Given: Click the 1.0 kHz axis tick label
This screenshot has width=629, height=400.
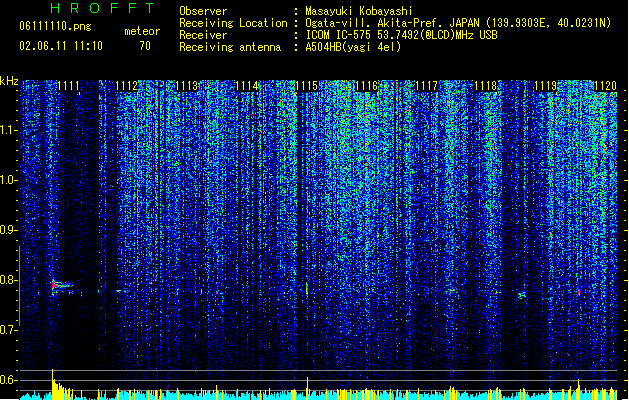Looking at the screenshot, I should click(8, 180).
